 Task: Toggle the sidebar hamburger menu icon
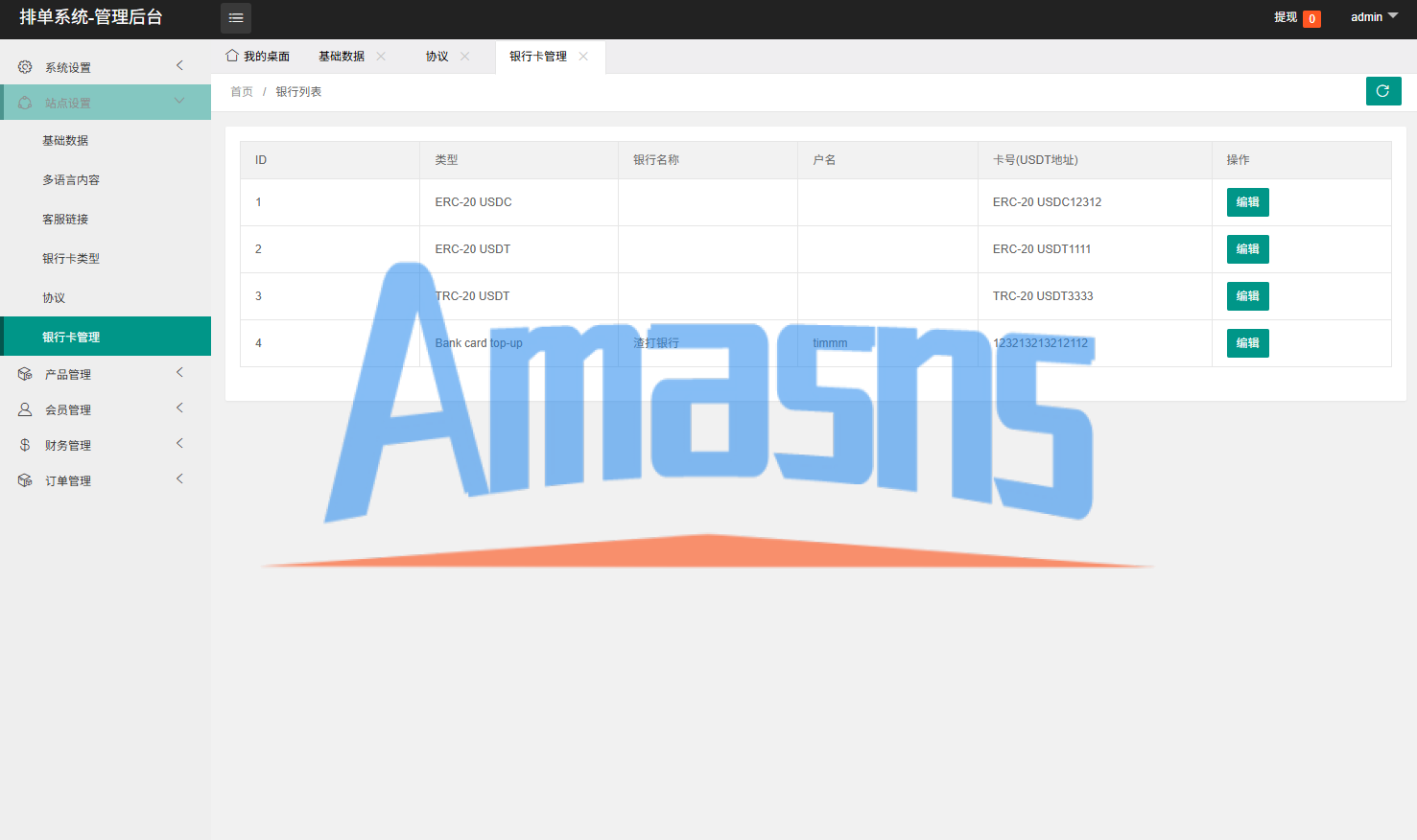tap(236, 18)
